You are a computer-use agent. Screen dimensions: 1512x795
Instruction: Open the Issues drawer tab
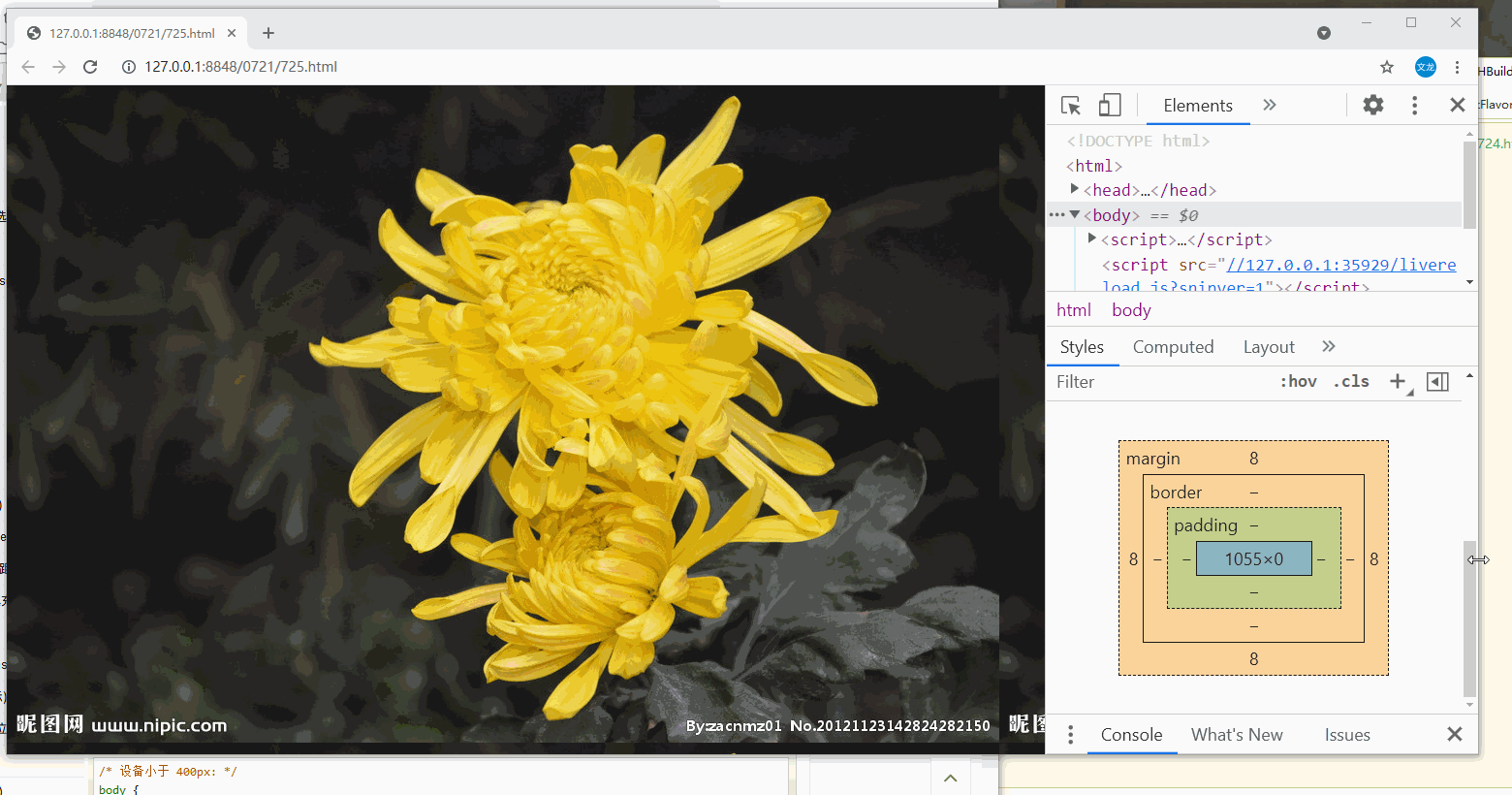tap(1347, 735)
